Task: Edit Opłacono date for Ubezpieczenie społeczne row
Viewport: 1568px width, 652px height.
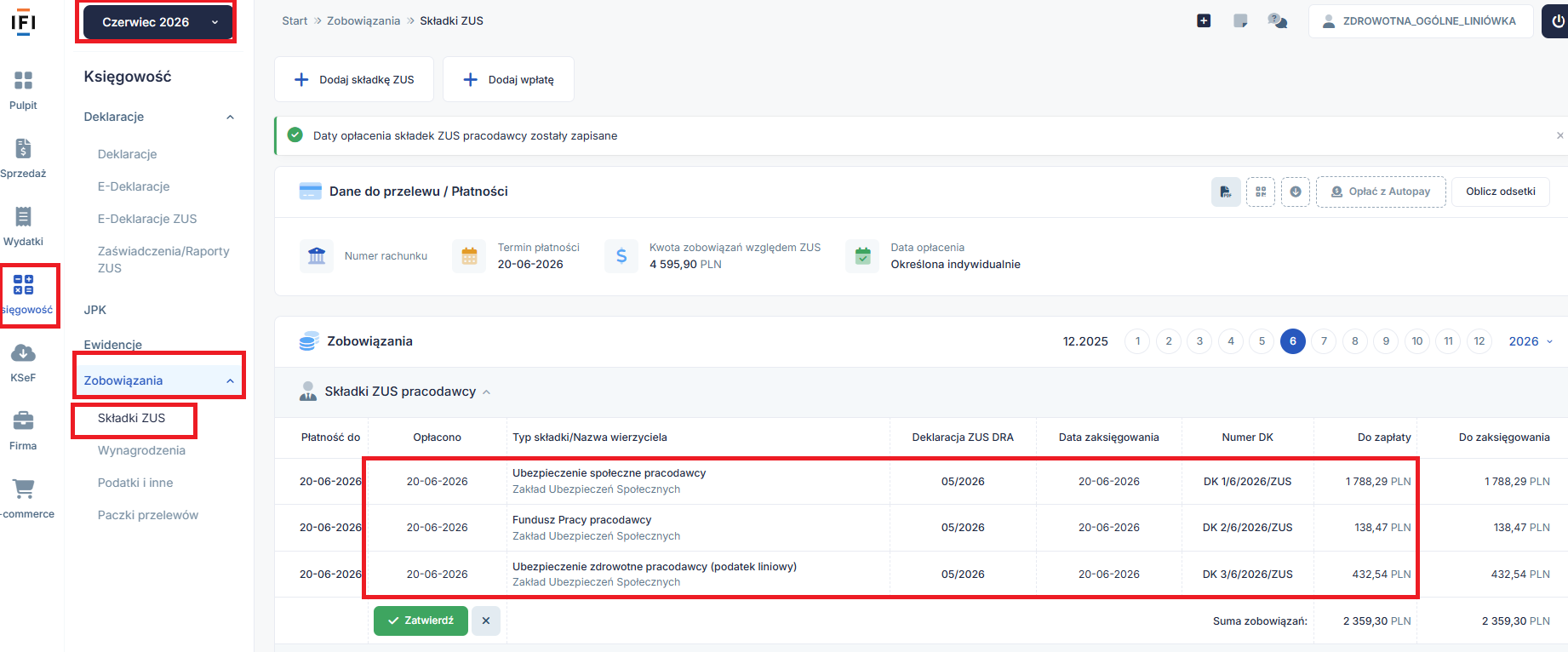Action: (x=438, y=482)
